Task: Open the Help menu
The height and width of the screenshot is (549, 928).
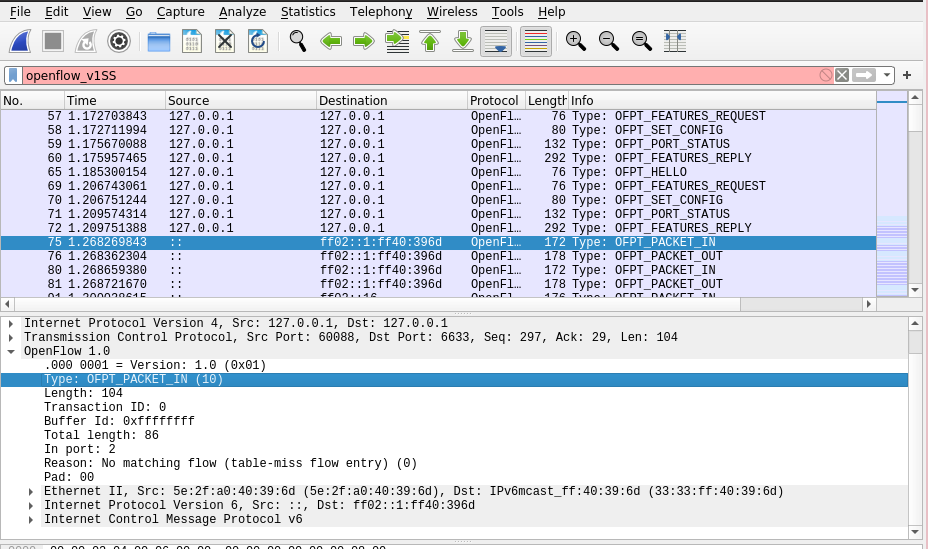Action: [551, 12]
